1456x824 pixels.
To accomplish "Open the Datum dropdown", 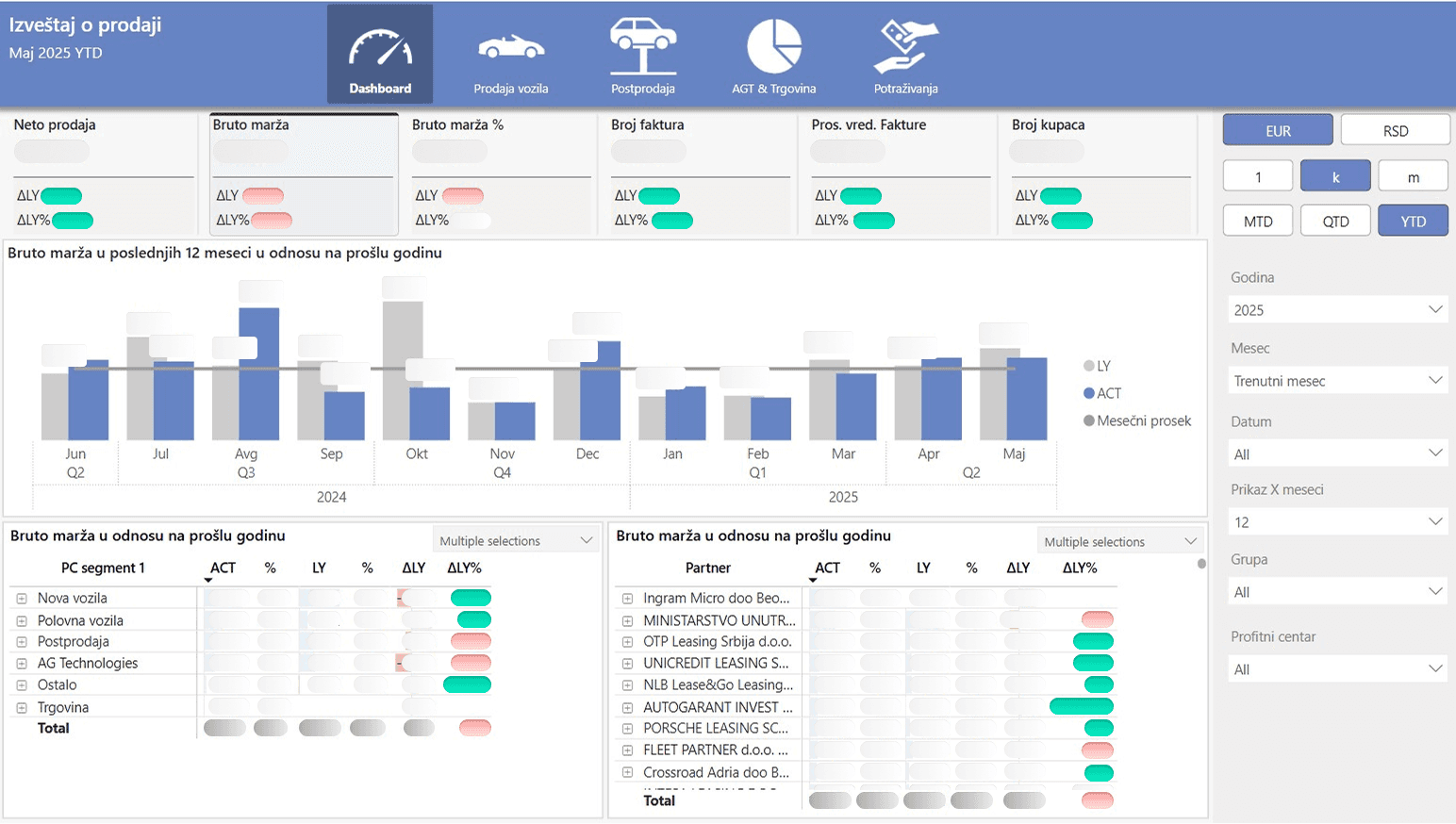I will [x=1338, y=453].
